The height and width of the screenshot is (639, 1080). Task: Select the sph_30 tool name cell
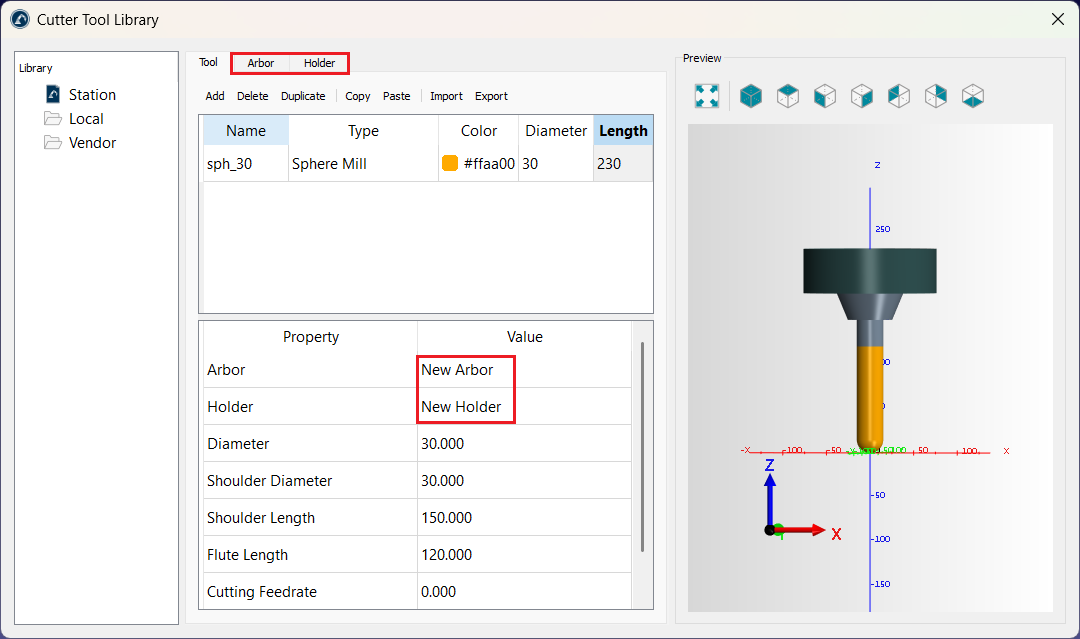[246, 164]
